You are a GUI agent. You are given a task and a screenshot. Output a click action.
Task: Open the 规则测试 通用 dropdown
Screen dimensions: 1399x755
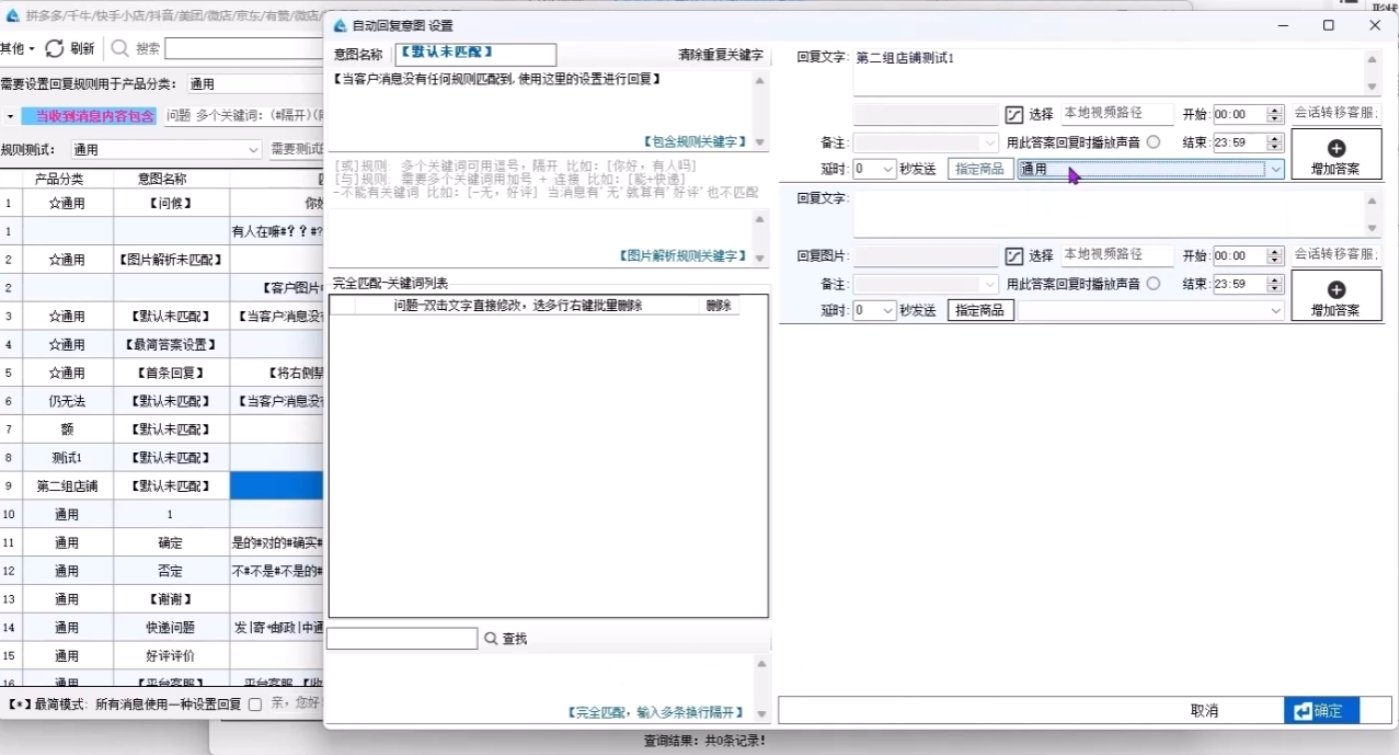pyautogui.click(x=253, y=150)
